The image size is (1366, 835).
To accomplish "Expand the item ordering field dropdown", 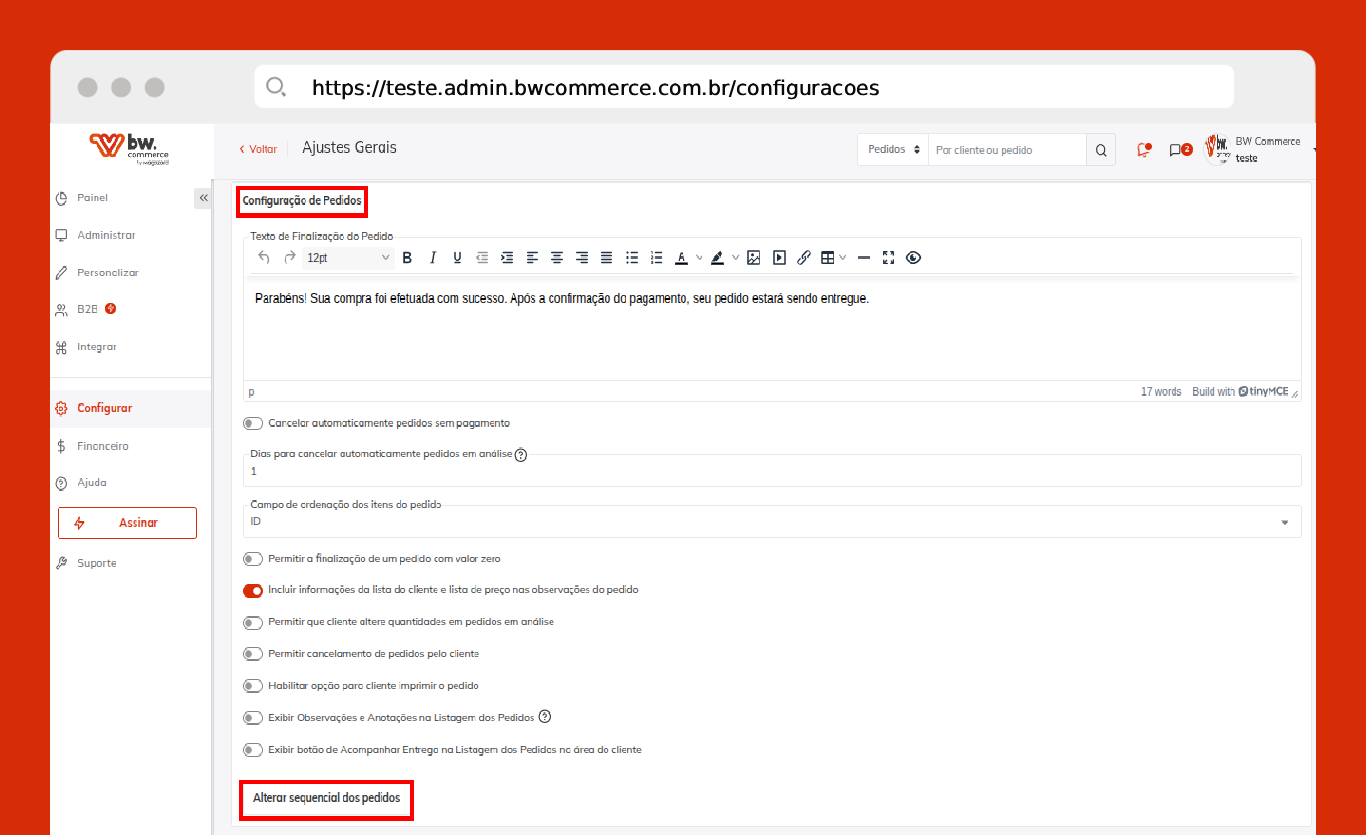I will pos(1284,522).
